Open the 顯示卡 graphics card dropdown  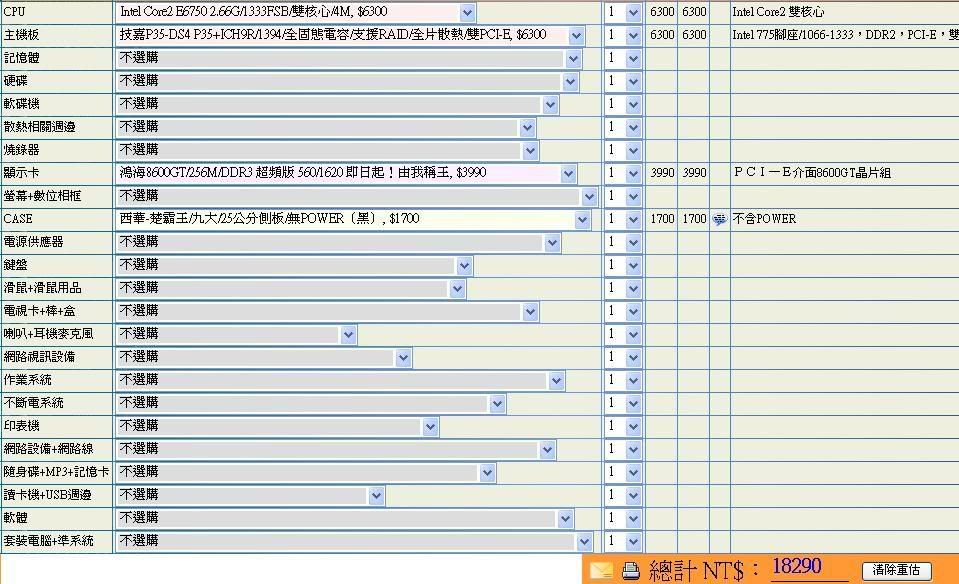[346, 173]
